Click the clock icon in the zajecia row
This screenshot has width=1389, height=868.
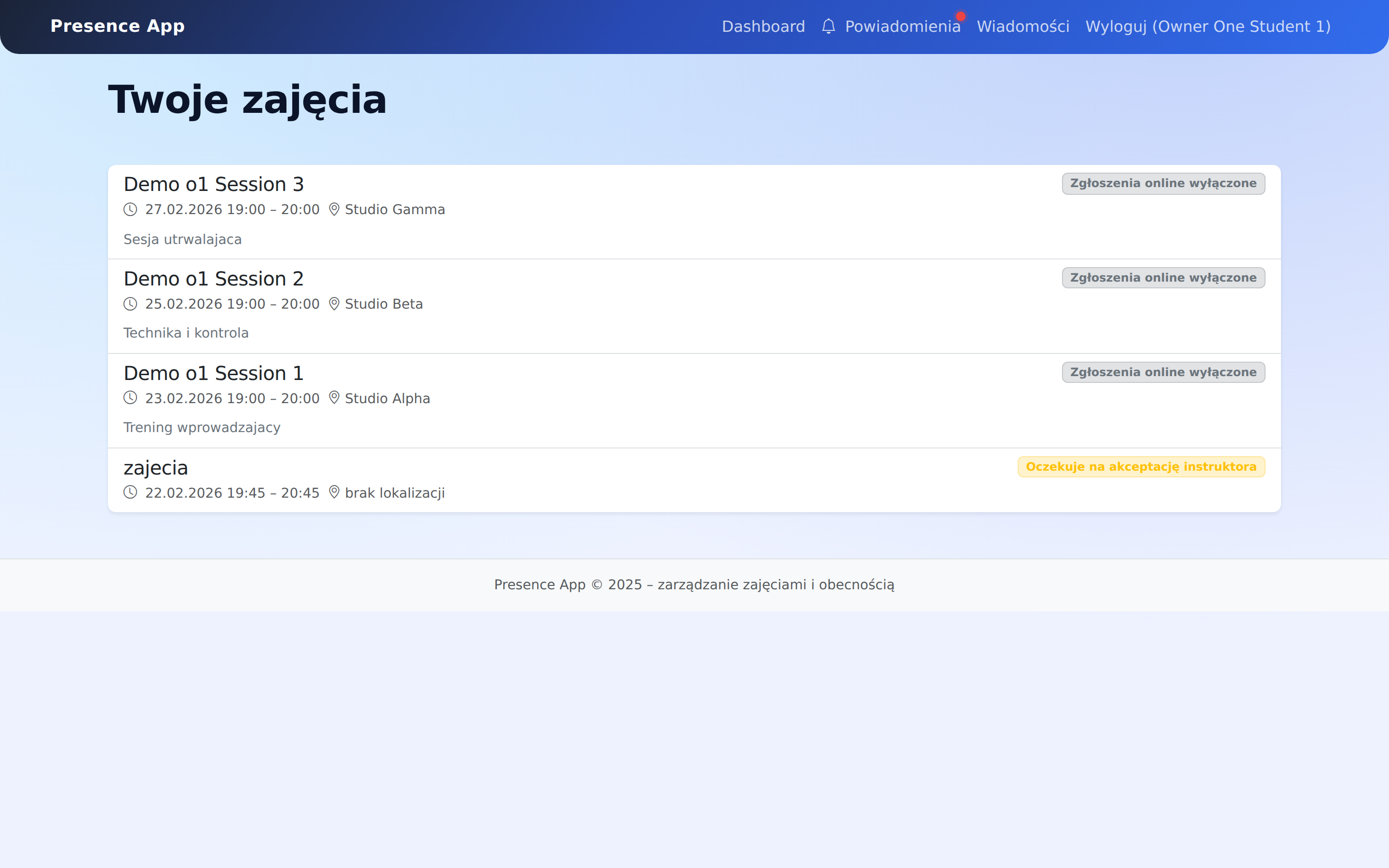pos(130,492)
